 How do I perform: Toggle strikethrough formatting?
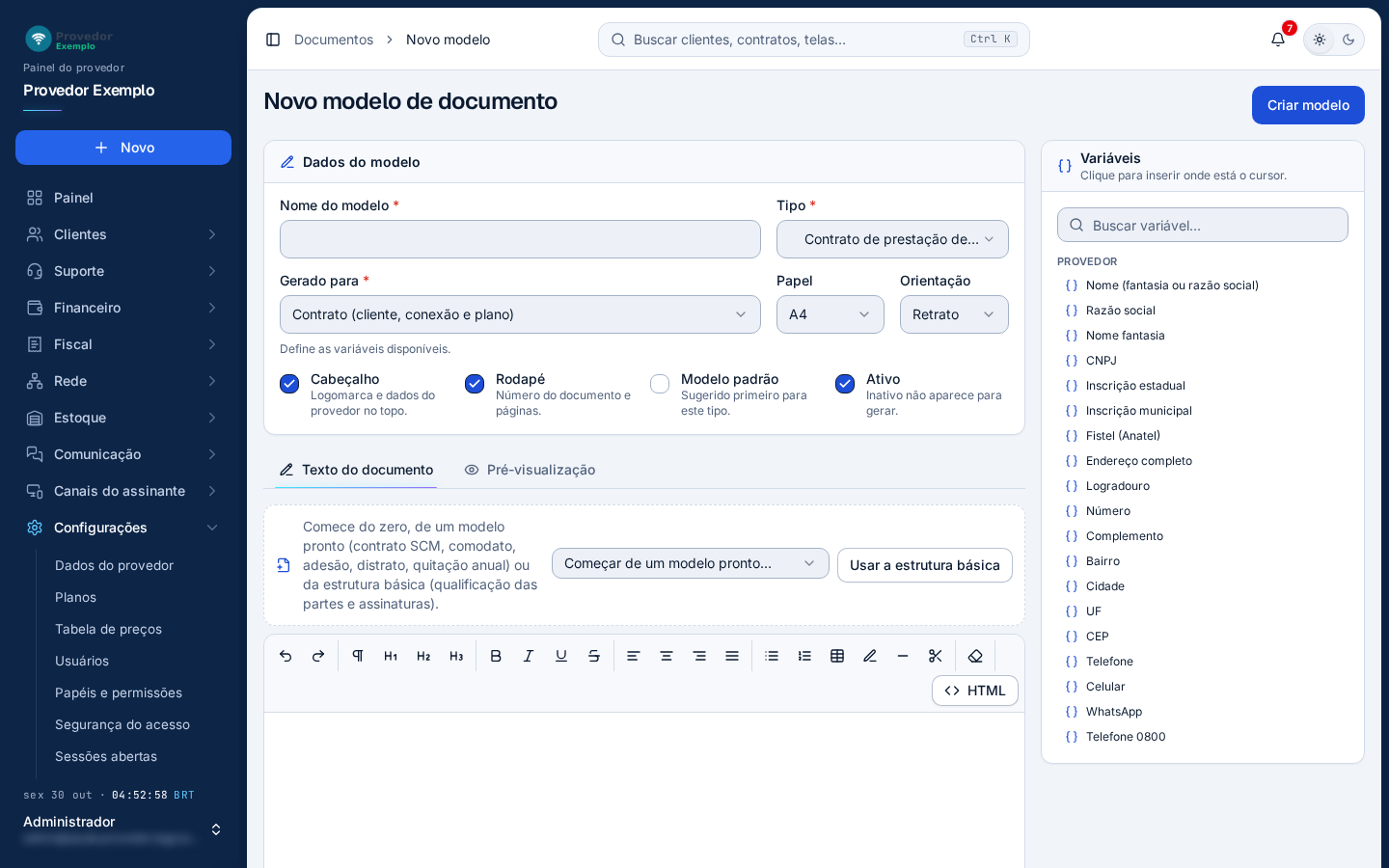click(x=594, y=656)
